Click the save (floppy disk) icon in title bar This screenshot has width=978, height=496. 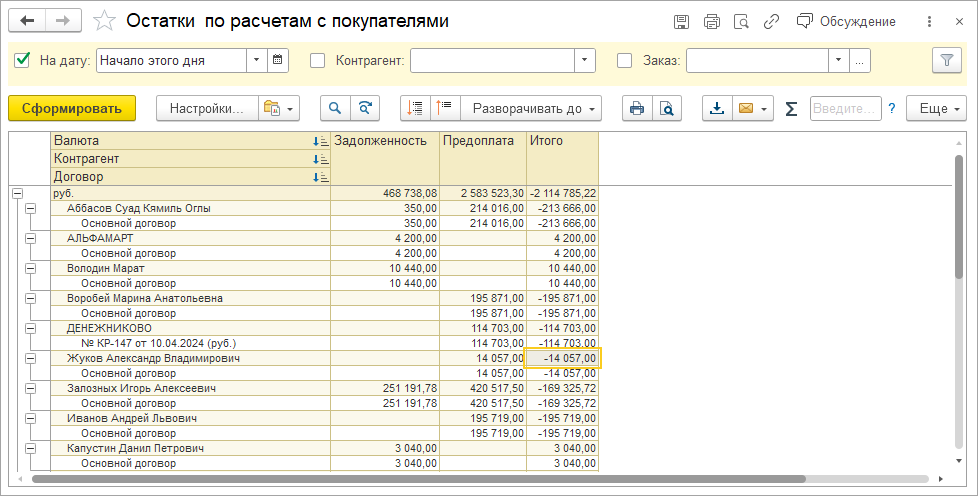click(x=681, y=21)
